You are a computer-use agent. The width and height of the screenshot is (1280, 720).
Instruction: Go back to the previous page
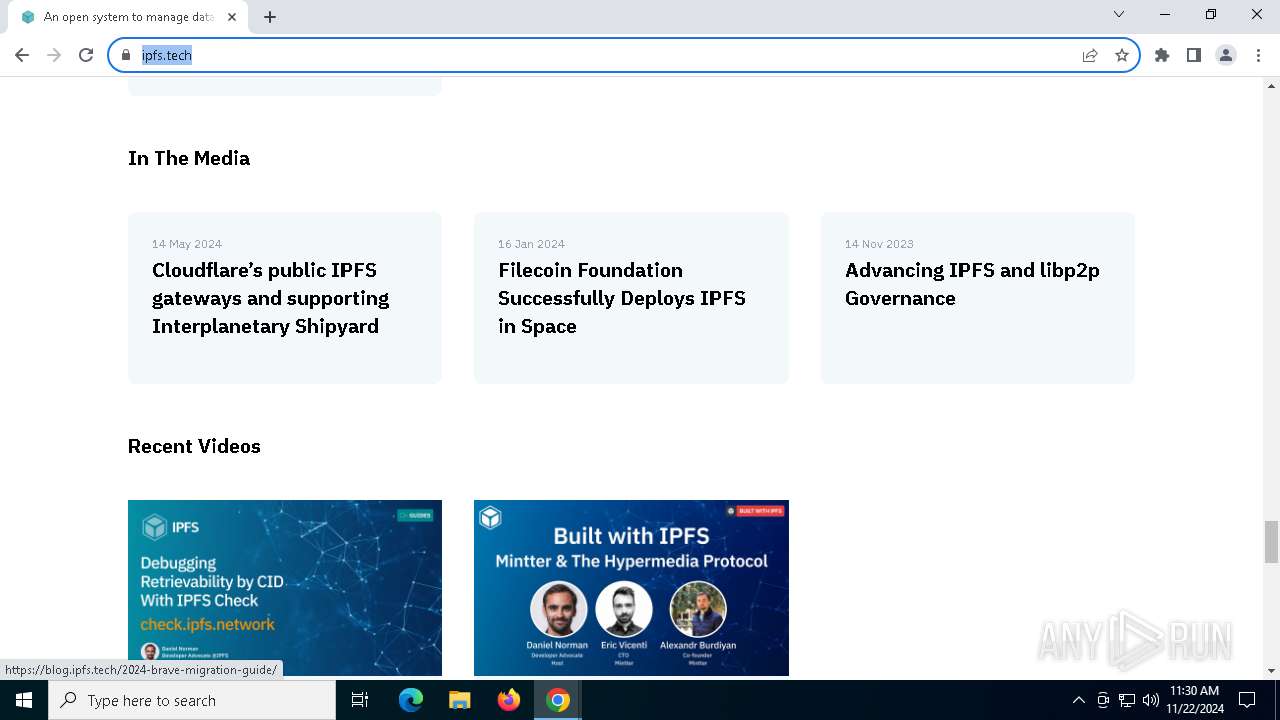coord(22,55)
